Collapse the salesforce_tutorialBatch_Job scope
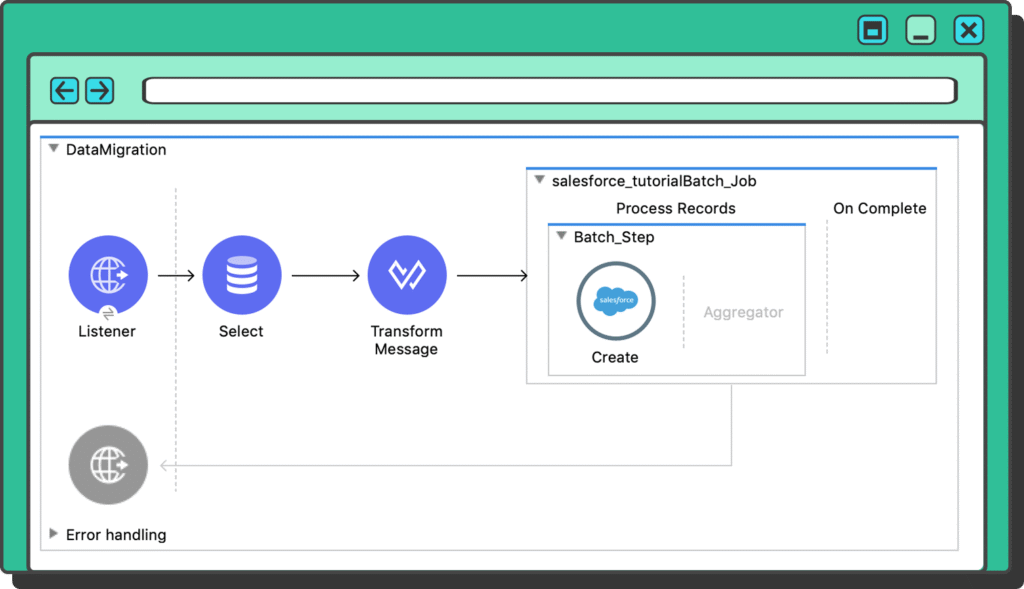1024x589 pixels. tap(539, 181)
